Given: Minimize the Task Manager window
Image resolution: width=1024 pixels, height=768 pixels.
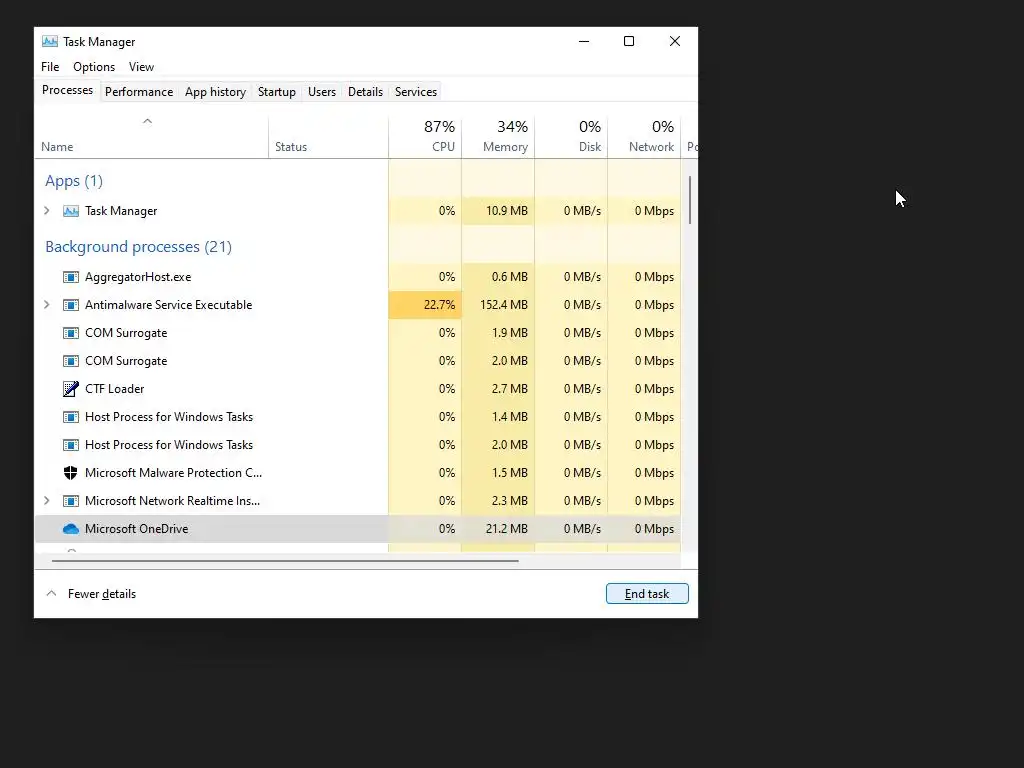Looking at the screenshot, I should pyautogui.click(x=584, y=41).
